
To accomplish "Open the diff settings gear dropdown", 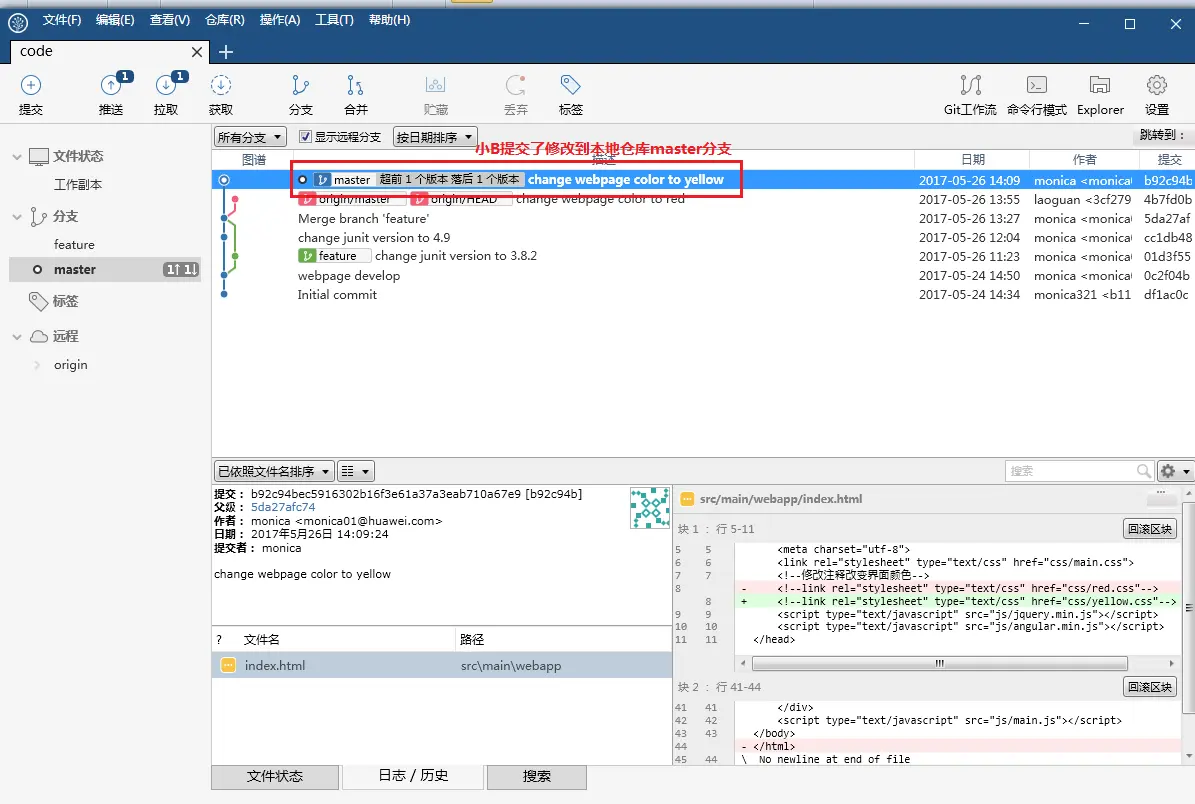I will point(1174,471).
